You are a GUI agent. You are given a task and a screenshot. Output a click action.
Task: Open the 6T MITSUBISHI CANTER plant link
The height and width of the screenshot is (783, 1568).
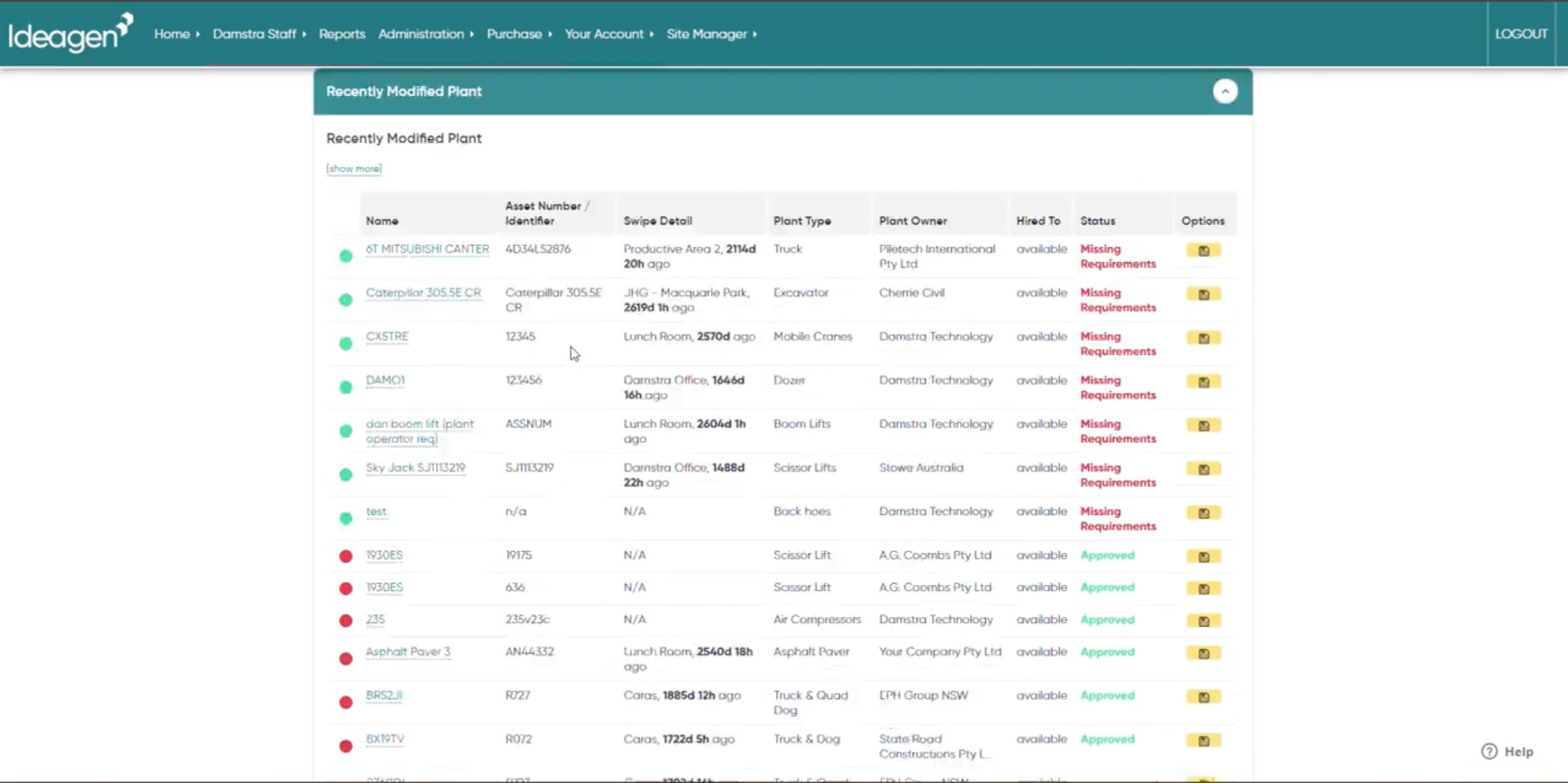(427, 249)
